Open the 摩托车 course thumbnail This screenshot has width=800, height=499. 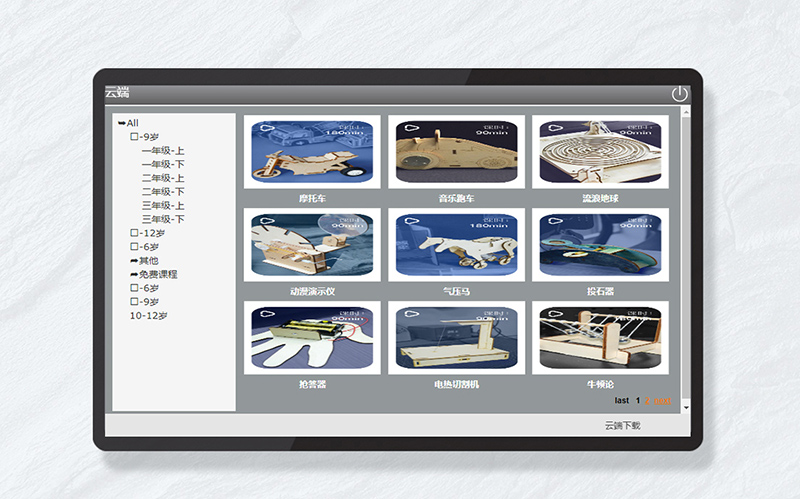(x=312, y=152)
